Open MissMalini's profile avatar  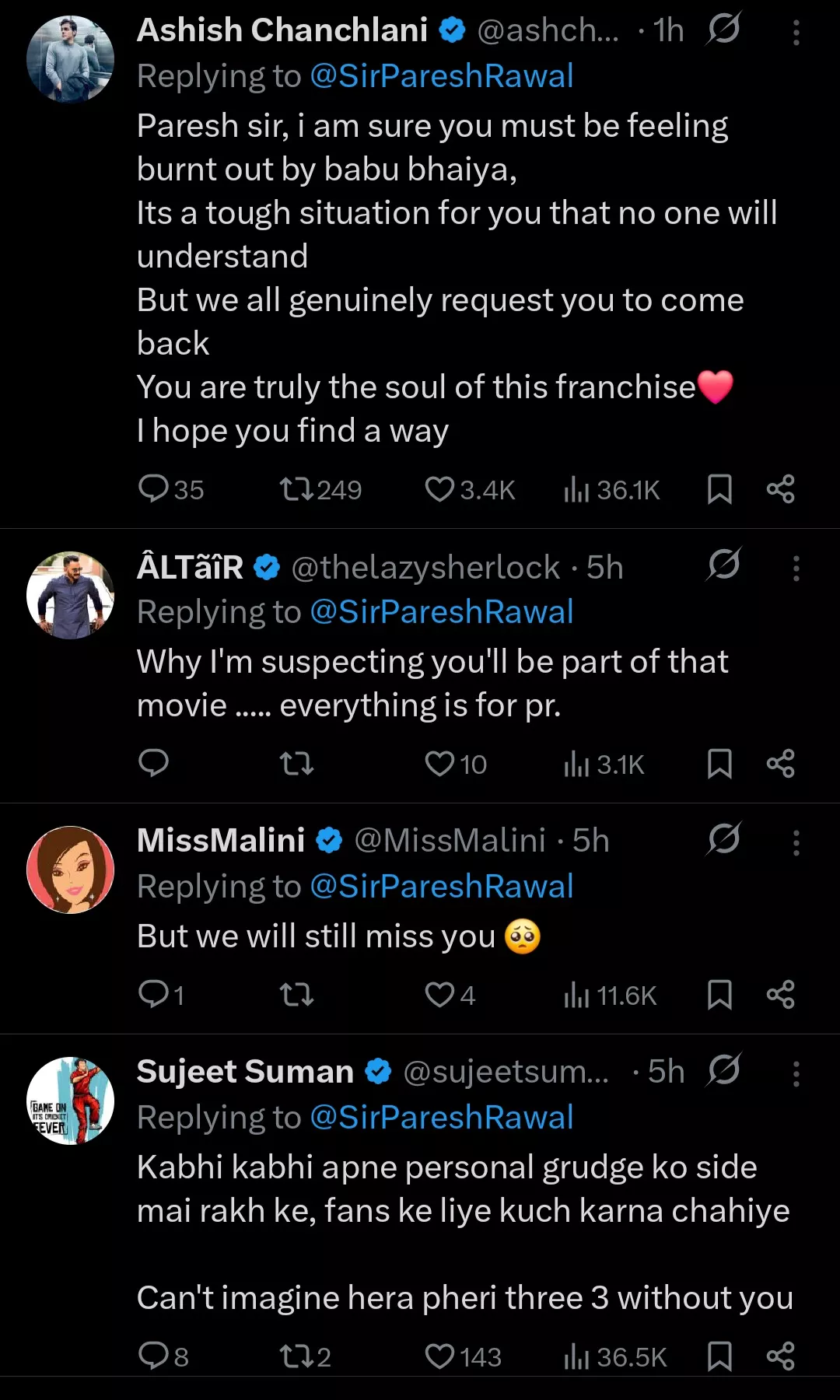[x=70, y=870]
